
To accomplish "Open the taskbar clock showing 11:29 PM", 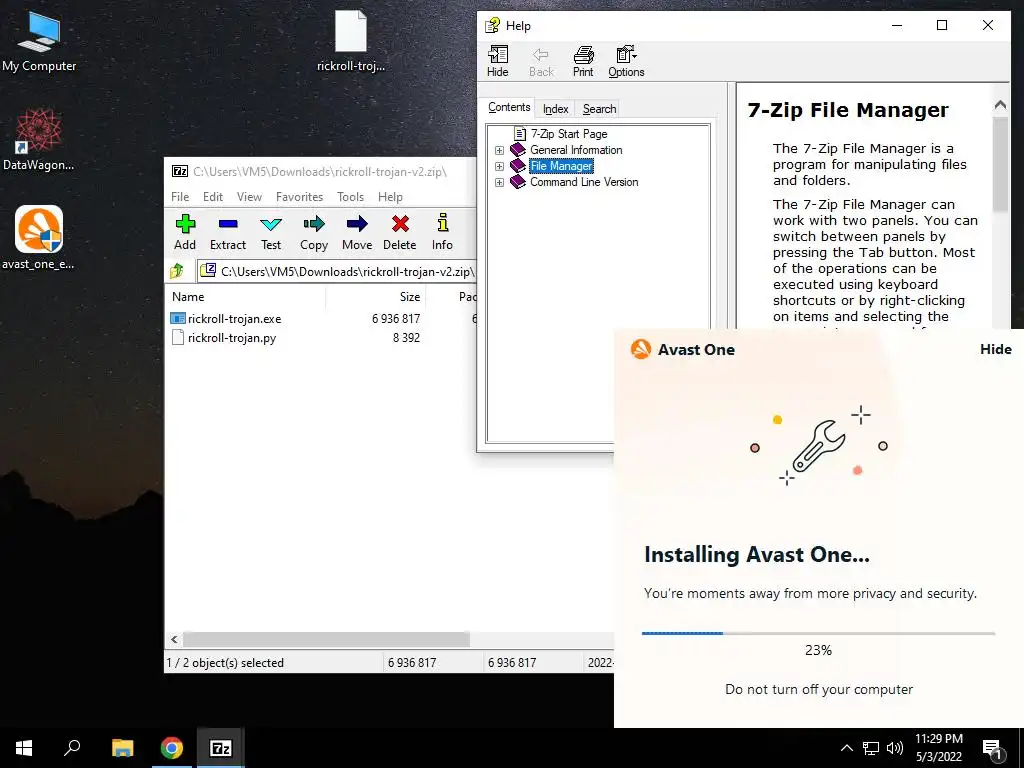I will [x=938, y=748].
